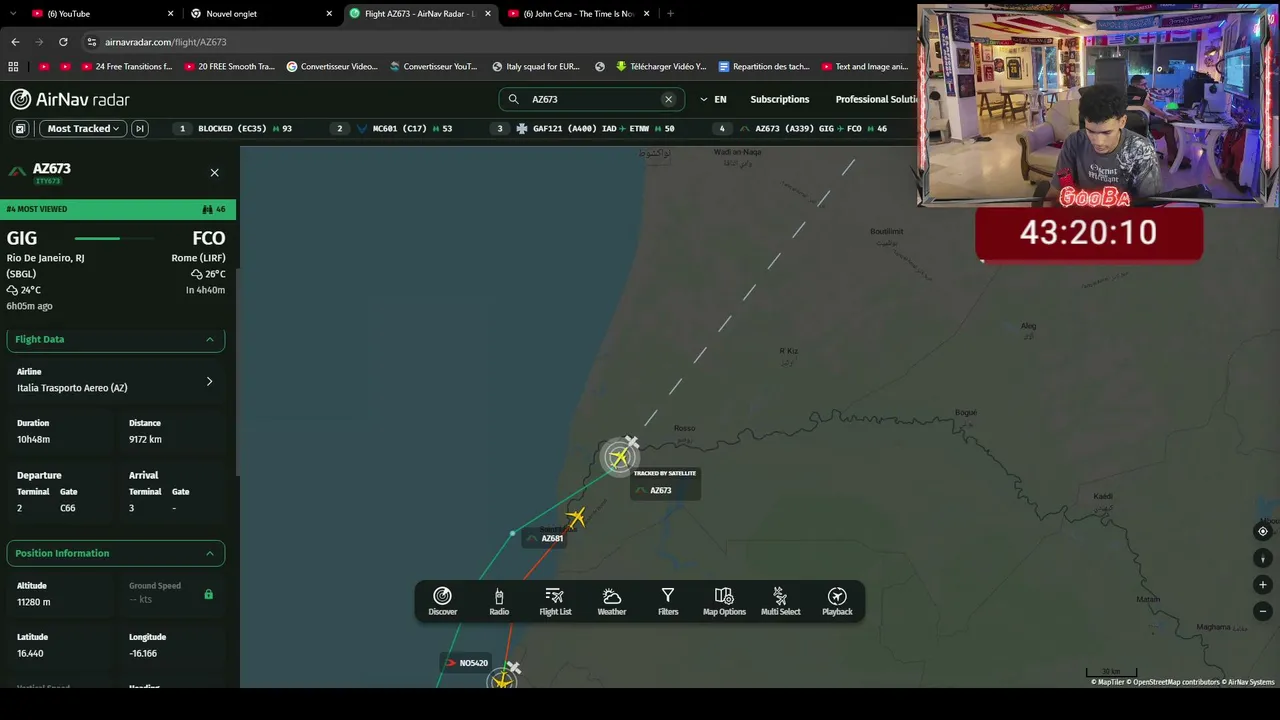The height and width of the screenshot is (720, 1280).
Task: Go back in browser history
Action: click(15, 42)
